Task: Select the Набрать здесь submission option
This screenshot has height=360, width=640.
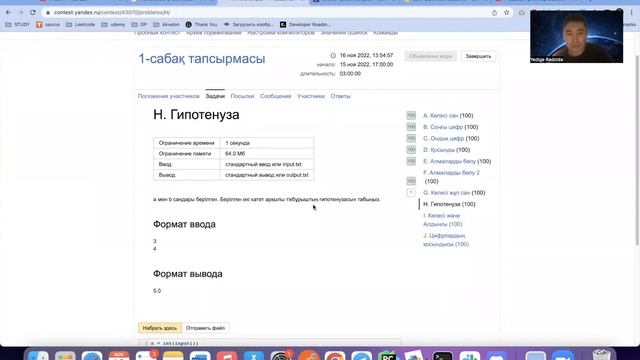Action: pos(160,328)
